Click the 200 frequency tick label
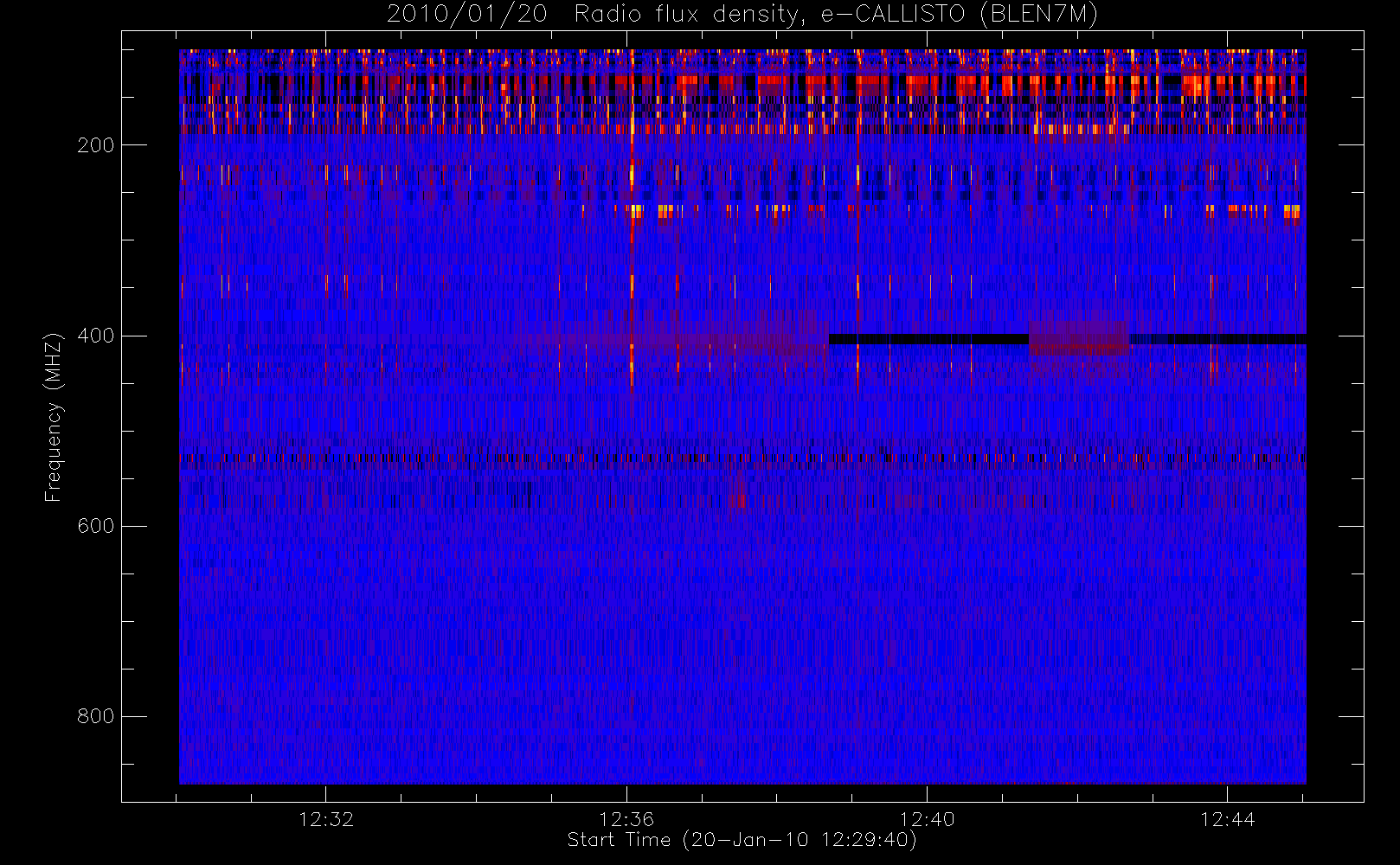The width and height of the screenshot is (1400, 865). [x=96, y=145]
